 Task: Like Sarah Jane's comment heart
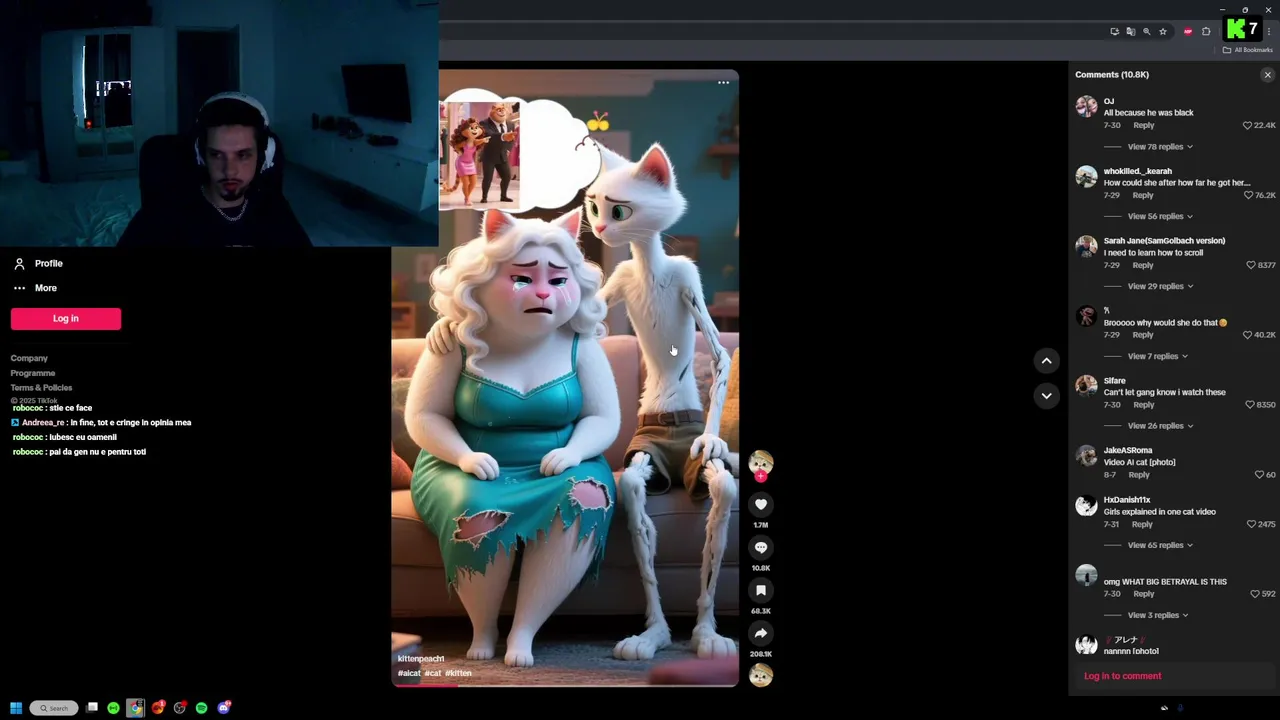1251,265
